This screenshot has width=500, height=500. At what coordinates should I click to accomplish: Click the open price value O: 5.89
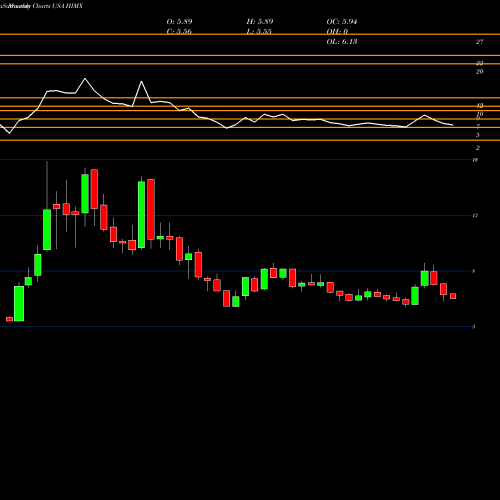tap(179, 22)
